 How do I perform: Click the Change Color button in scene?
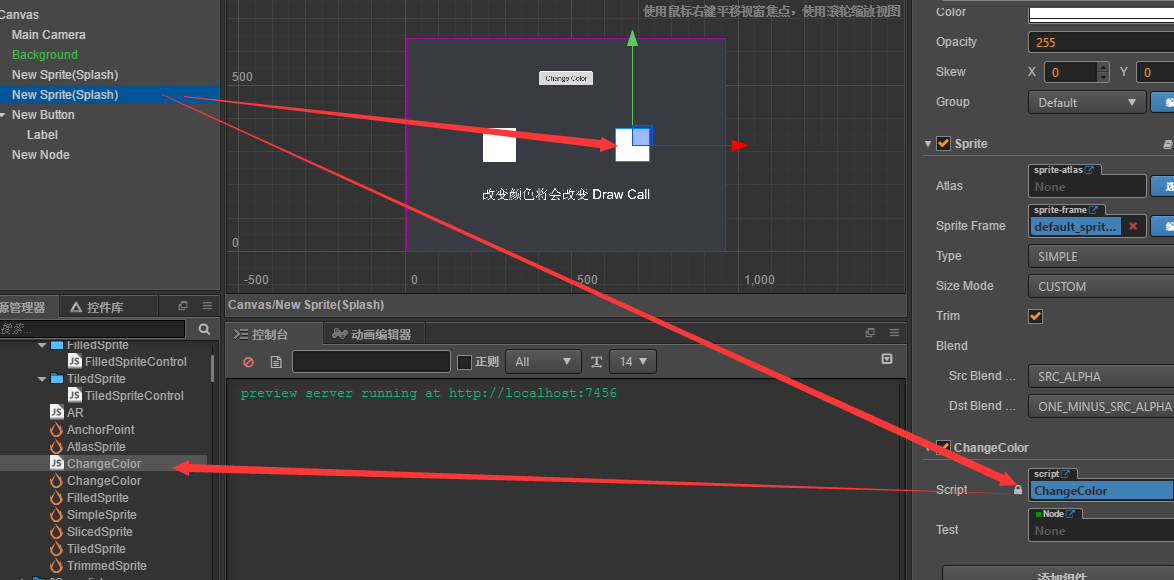[566, 78]
